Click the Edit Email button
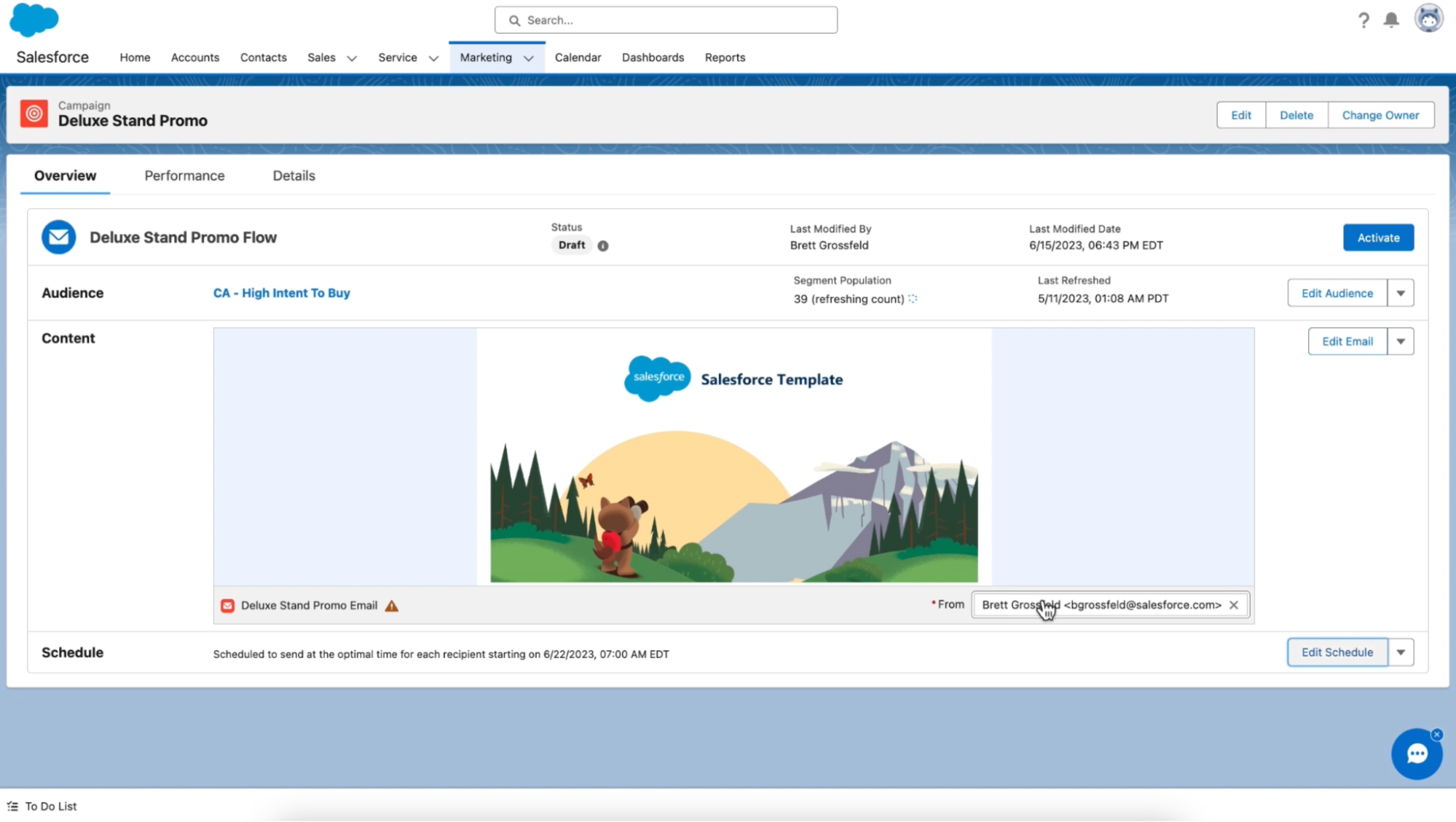 (x=1347, y=341)
